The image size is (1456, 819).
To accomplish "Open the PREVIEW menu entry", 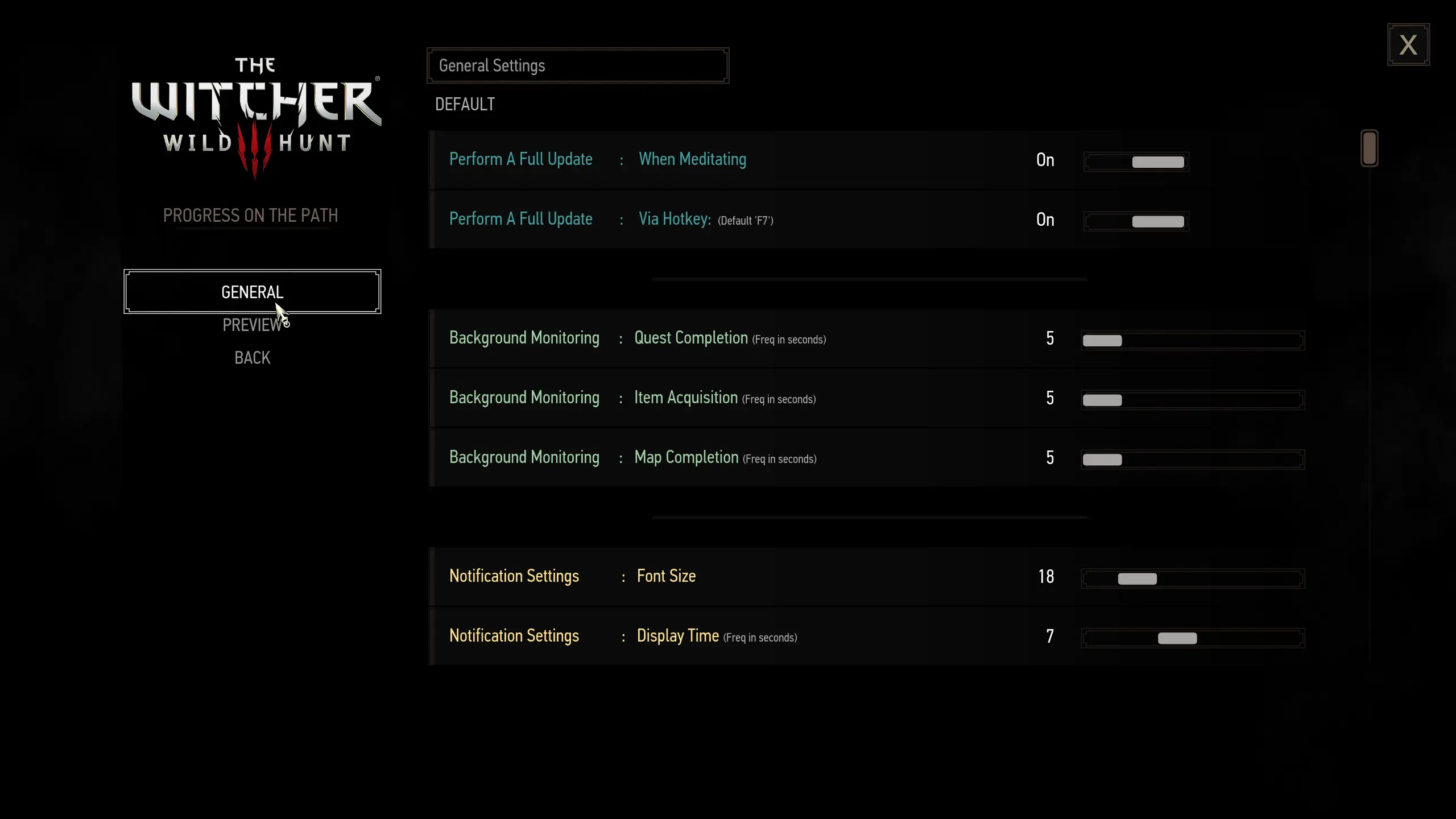I will (x=253, y=325).
